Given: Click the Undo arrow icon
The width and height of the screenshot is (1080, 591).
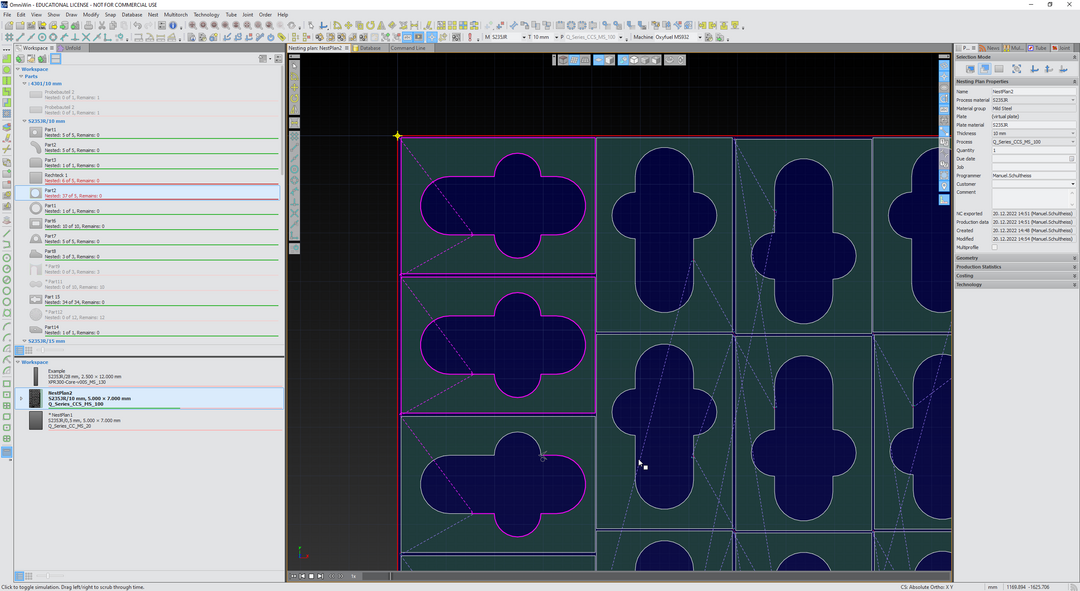Looking at the screenshot, I should [137, 25].
